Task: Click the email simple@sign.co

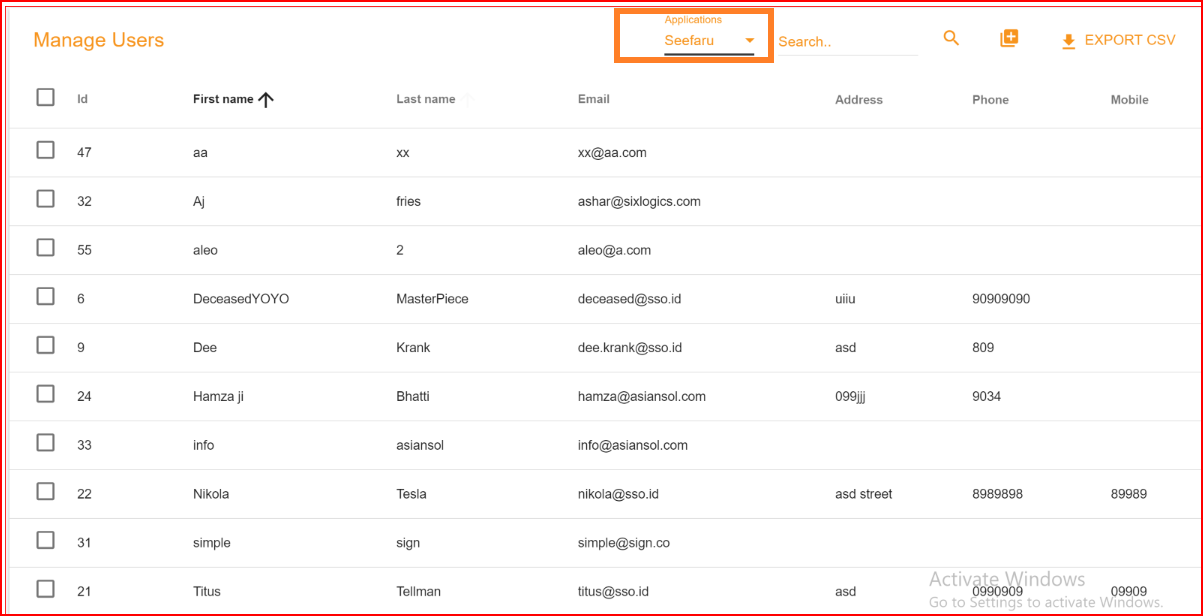Action: tap(624, 543)
